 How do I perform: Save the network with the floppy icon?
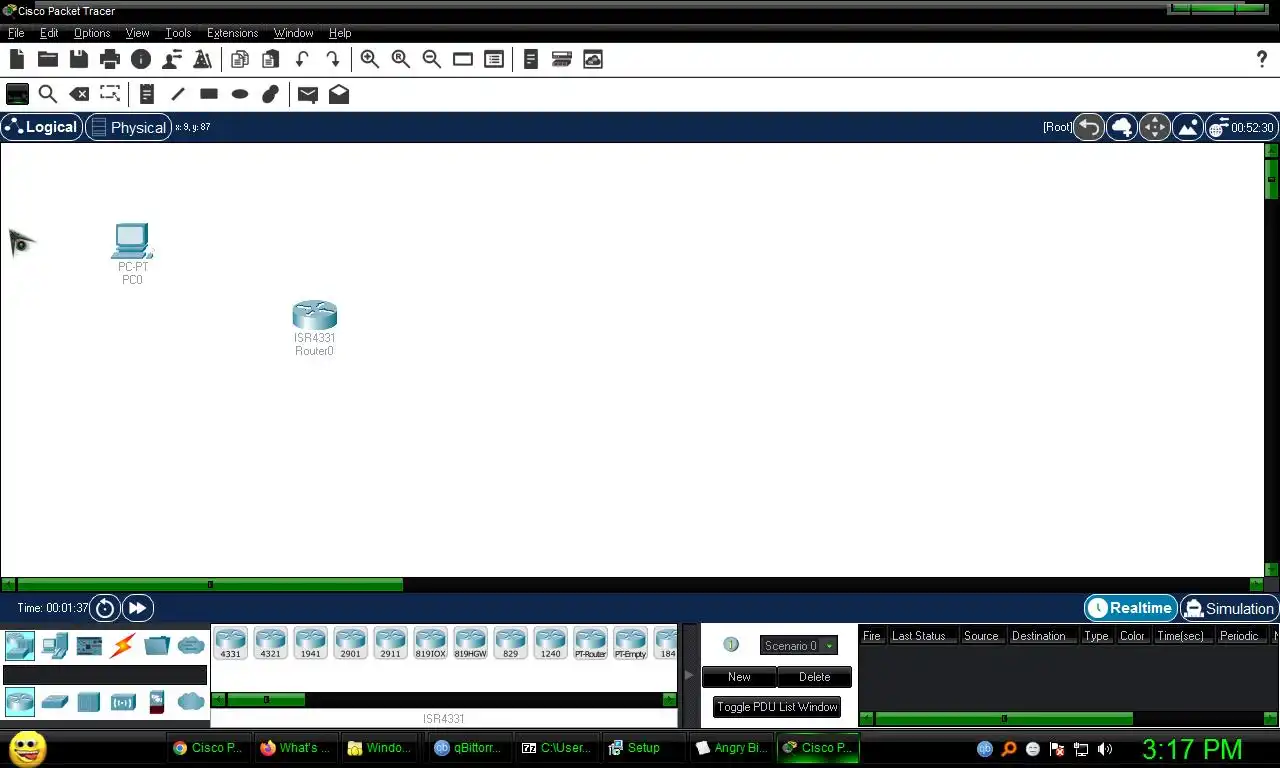[78, 59]
